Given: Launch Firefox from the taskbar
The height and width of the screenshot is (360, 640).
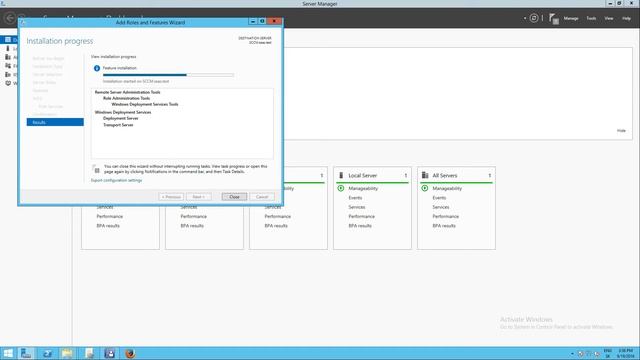Looking at the screenshot, I should point(130,353).
